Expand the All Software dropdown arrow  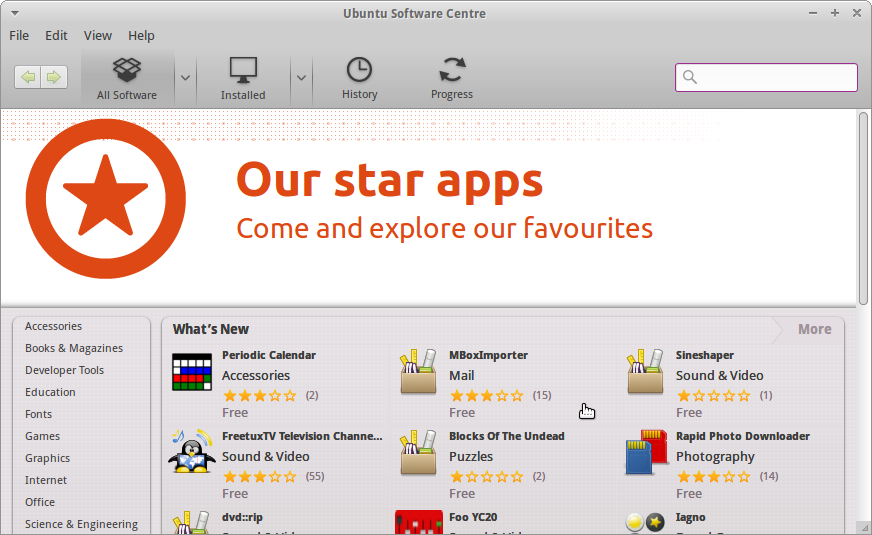[x=185, y=78]
